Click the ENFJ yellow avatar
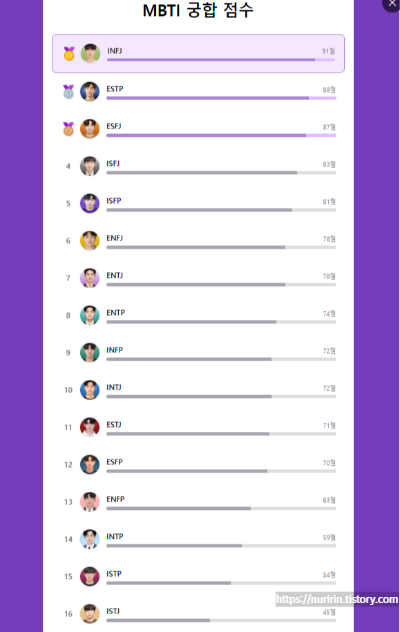 point(90,241)
